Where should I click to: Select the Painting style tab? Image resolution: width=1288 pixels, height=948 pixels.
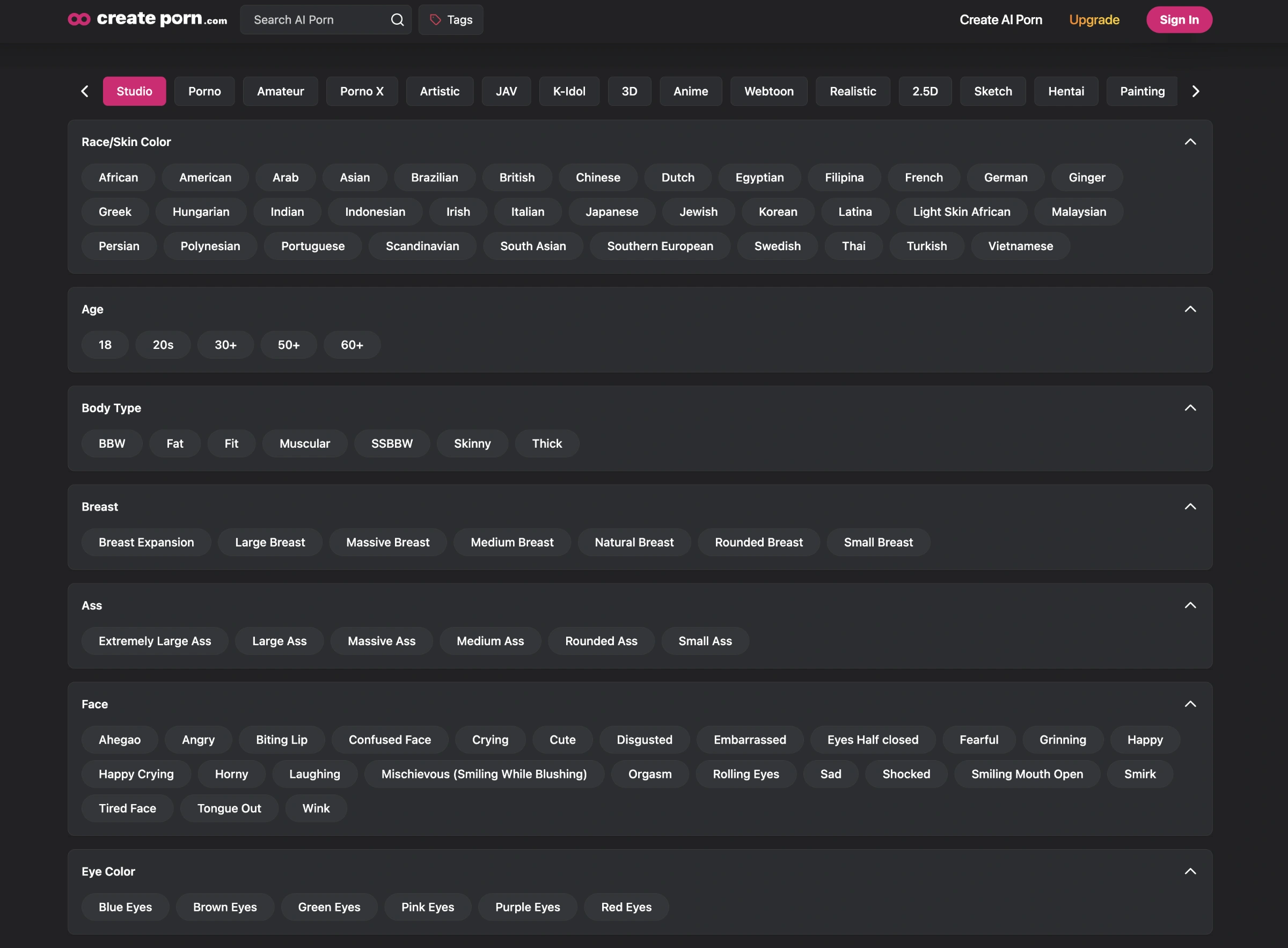click(1141, 91)
